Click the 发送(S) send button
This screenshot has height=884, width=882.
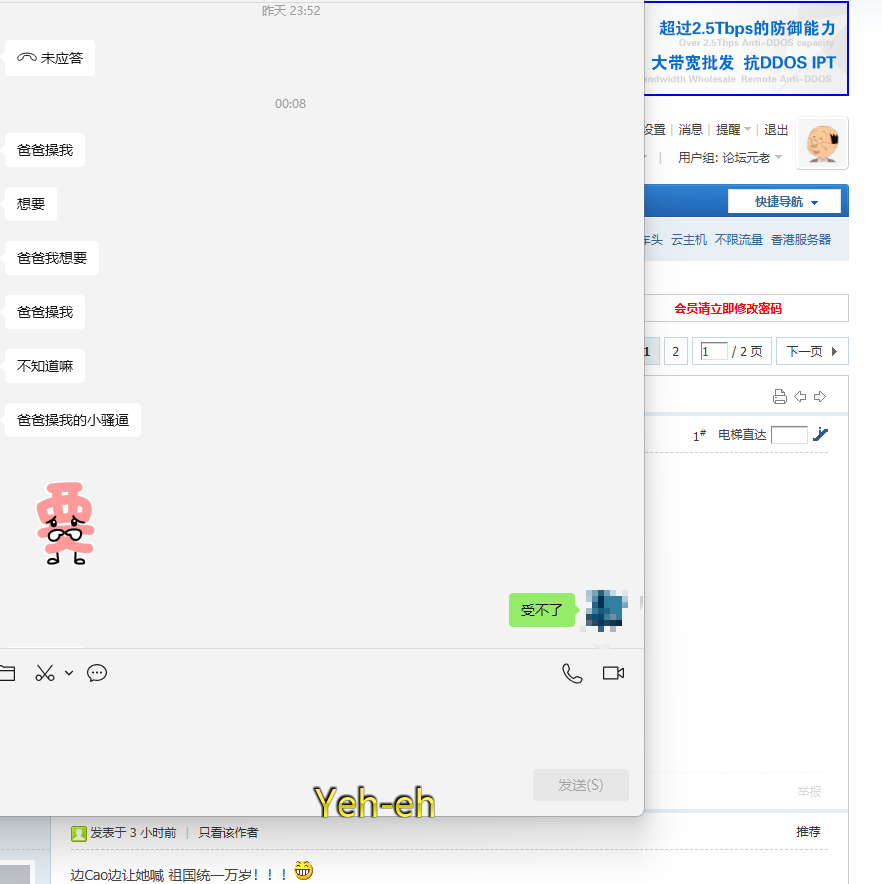coord(580,785)
